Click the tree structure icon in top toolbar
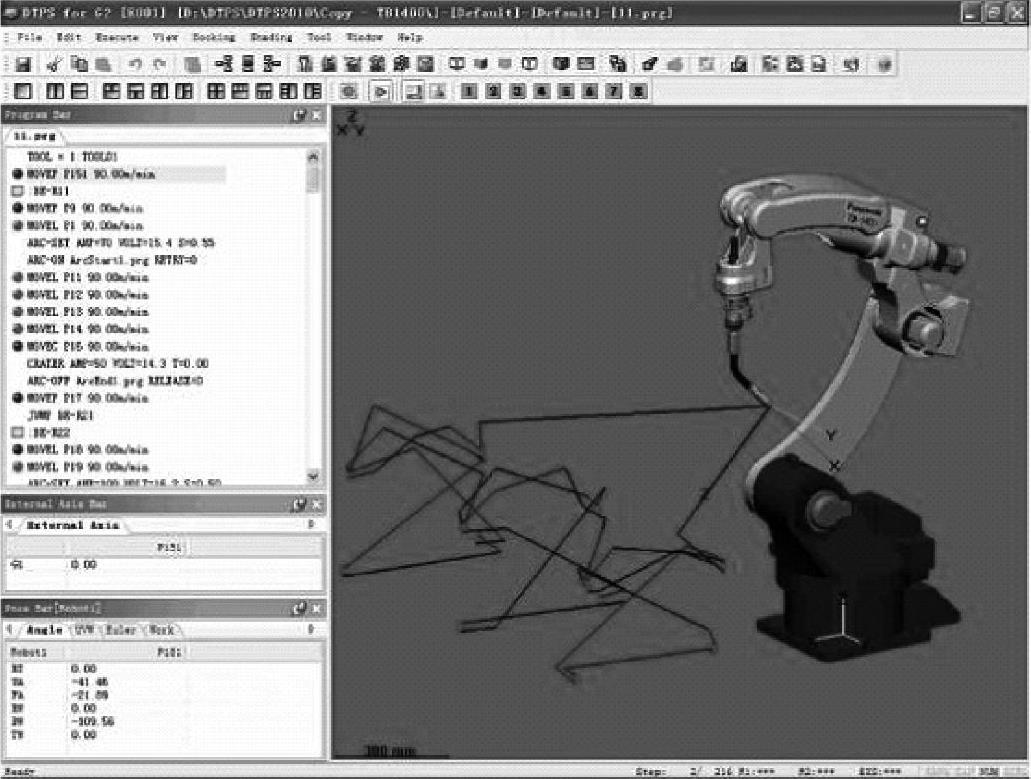The image size is (1031, 779). [224, 64]
